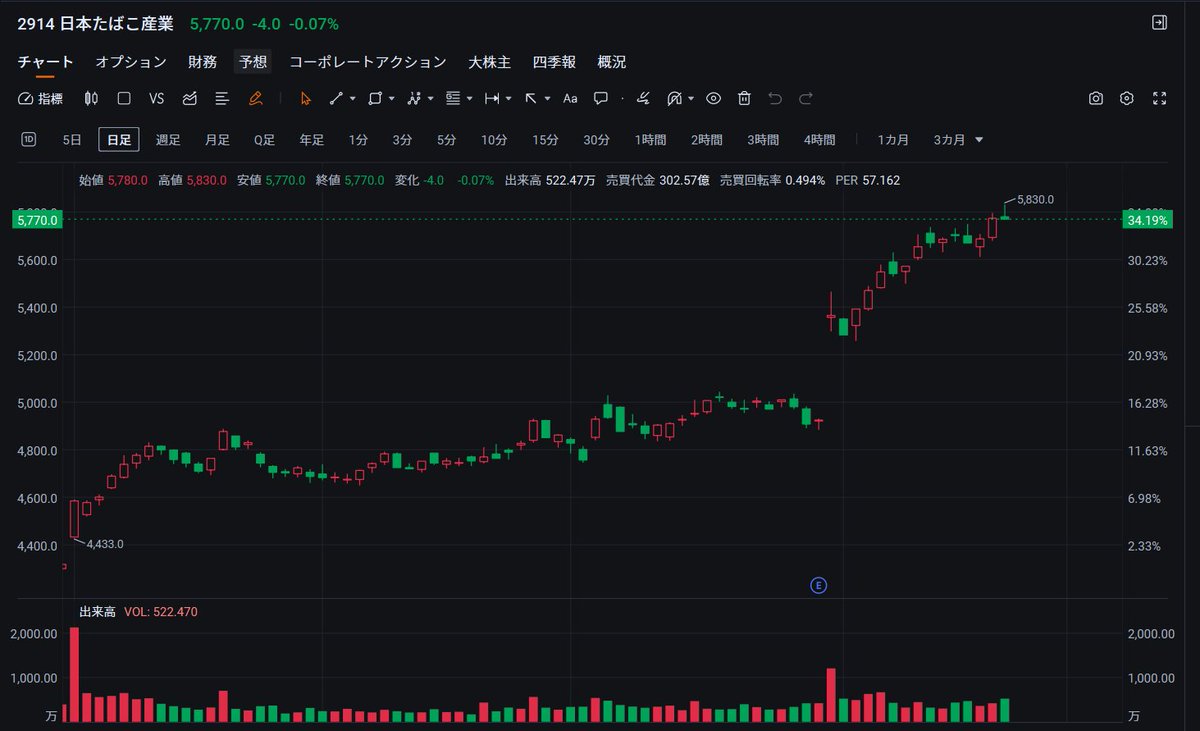Screen dimensions: 1200x731
Task: Click the undo arrow icon
Action: pyautogui.click(x=774, y=98)
